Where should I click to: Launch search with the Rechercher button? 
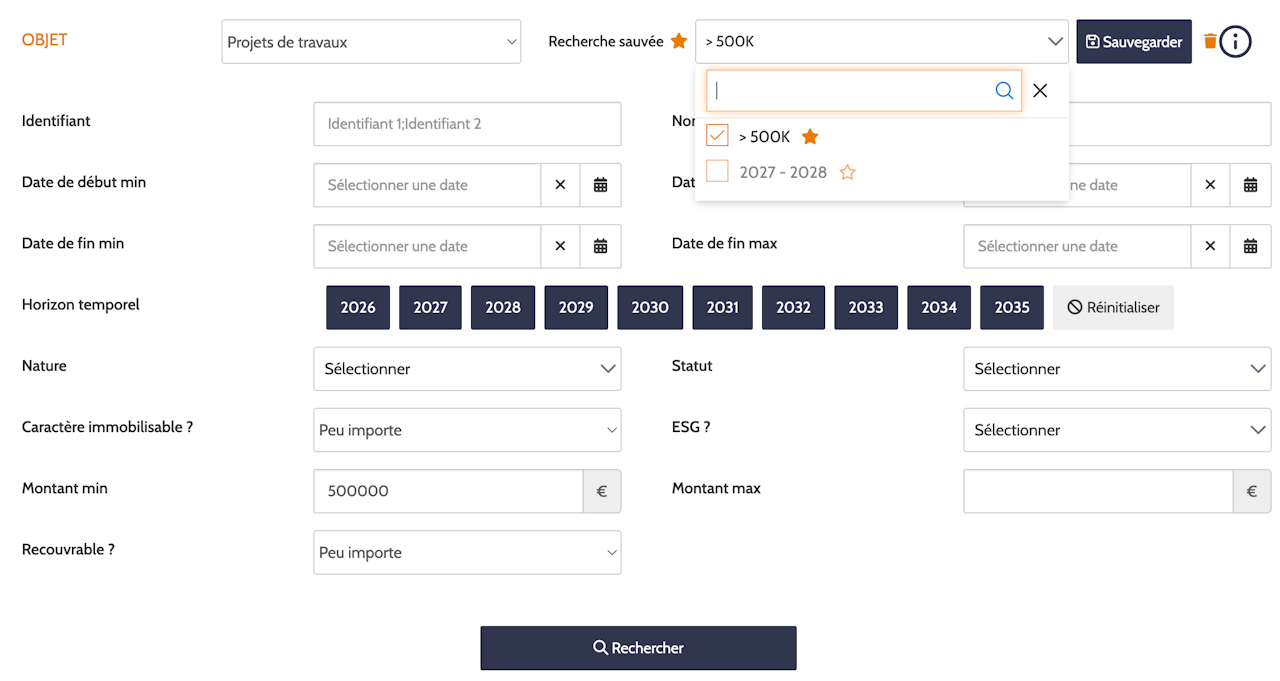[638, 648]
